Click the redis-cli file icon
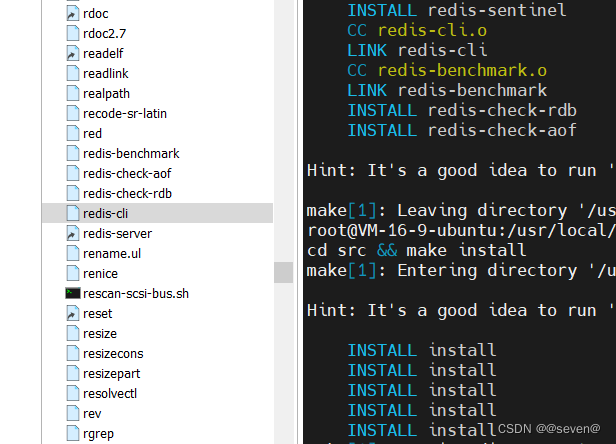Image resolution: width=616 pixels, height=444 pixels. click(72, 213)
